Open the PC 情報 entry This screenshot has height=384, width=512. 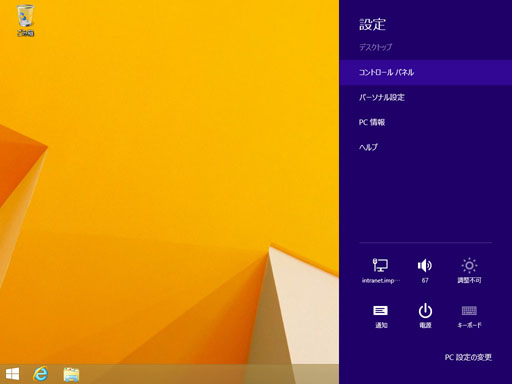[425, 122]
